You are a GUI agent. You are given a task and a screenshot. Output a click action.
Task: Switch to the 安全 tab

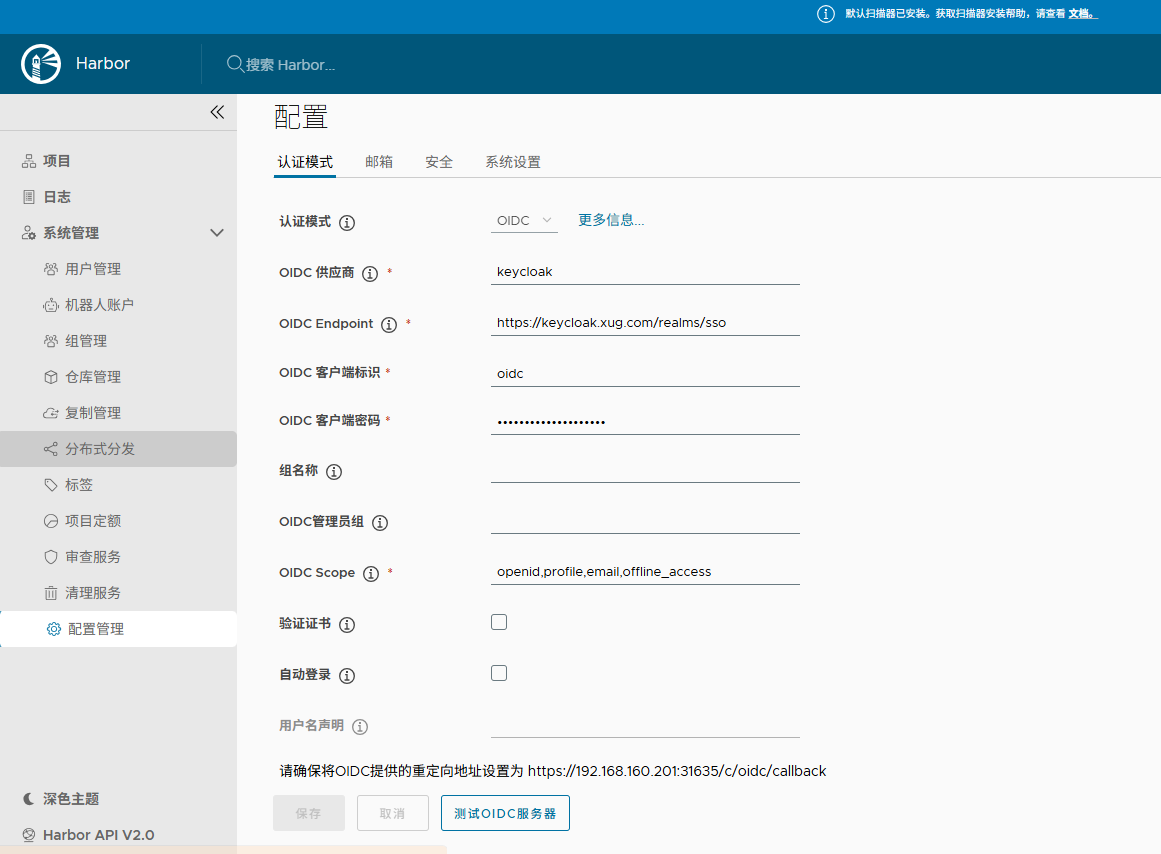(x=439, y=162)
